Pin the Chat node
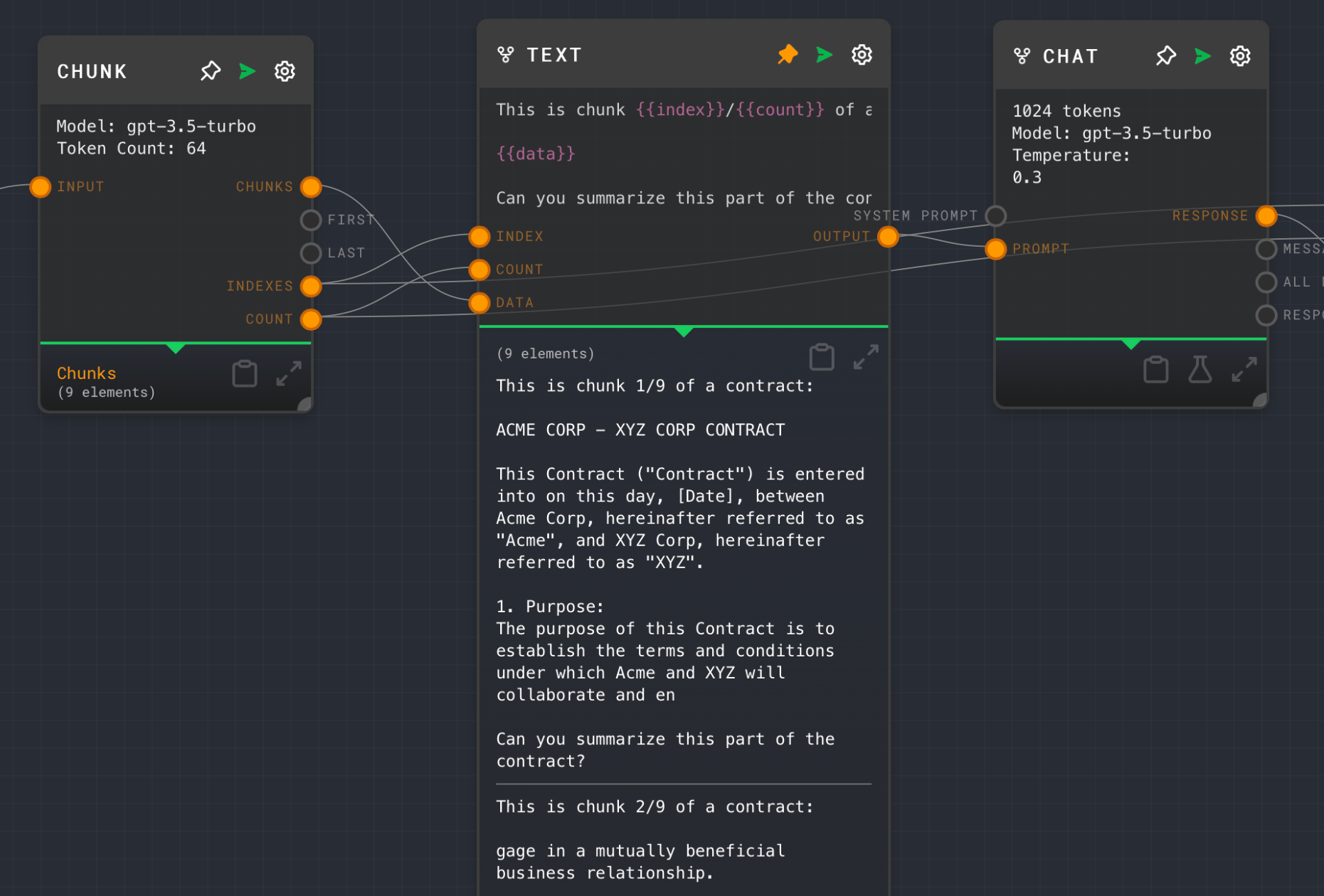Viewport: 1324px width, 896px height. pos(1166,56)
